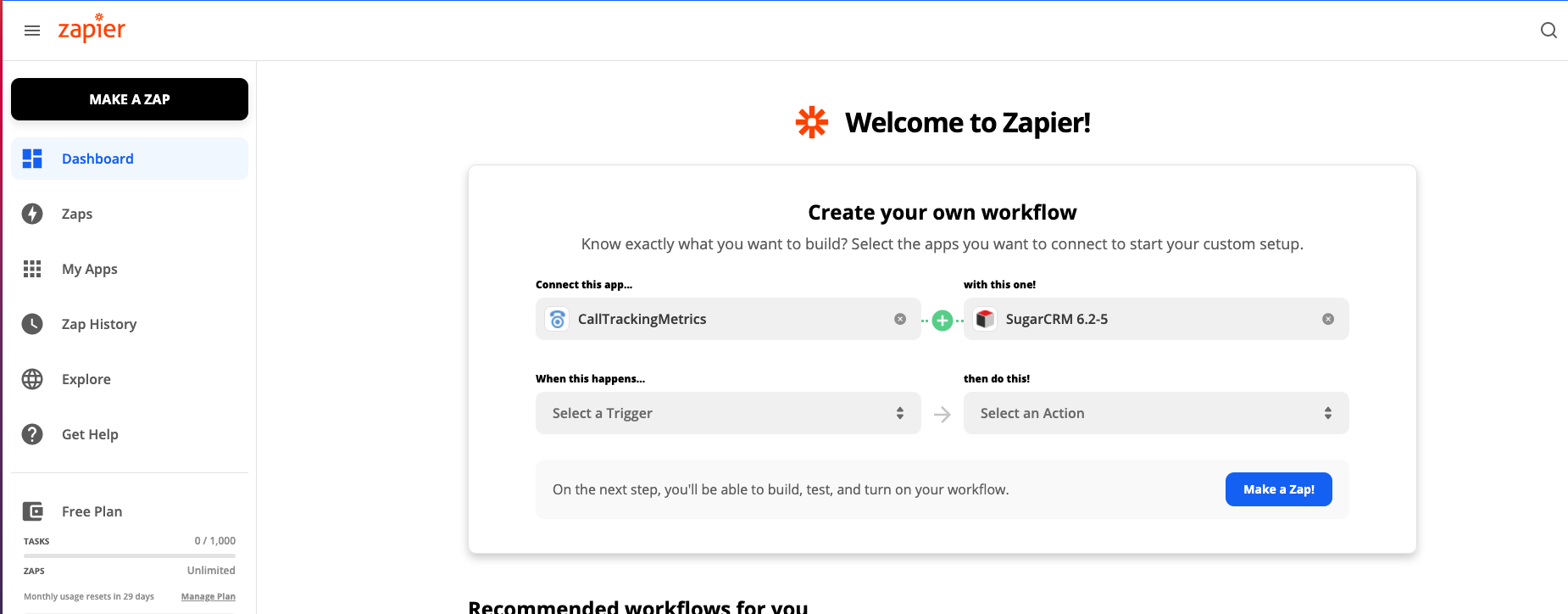The image size is (1568, 614).
Task: Click the Create your own workflow heading
Action: tap(942, 212)
